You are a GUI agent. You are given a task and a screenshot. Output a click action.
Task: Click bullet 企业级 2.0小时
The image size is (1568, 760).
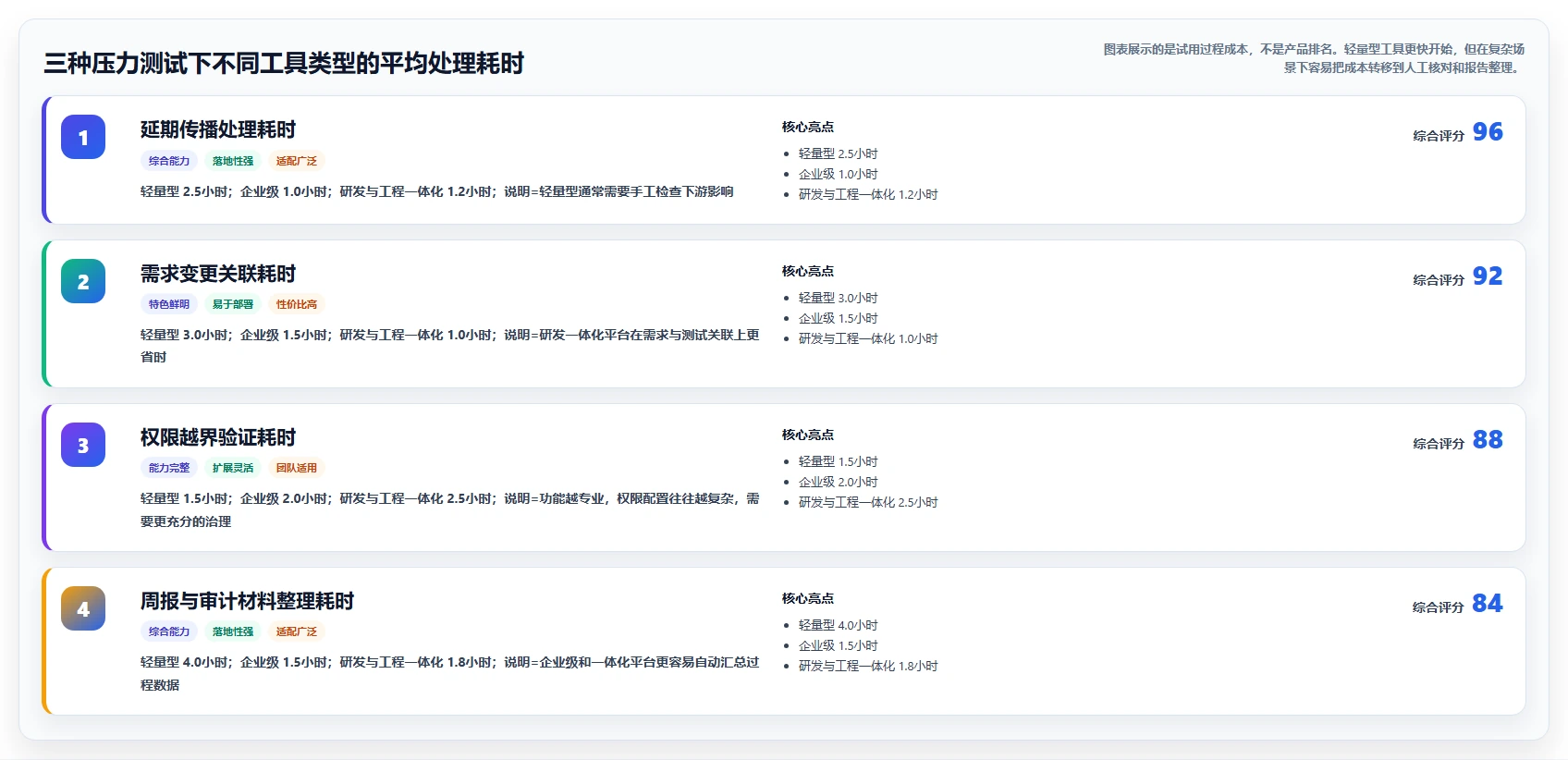(839, 482)
